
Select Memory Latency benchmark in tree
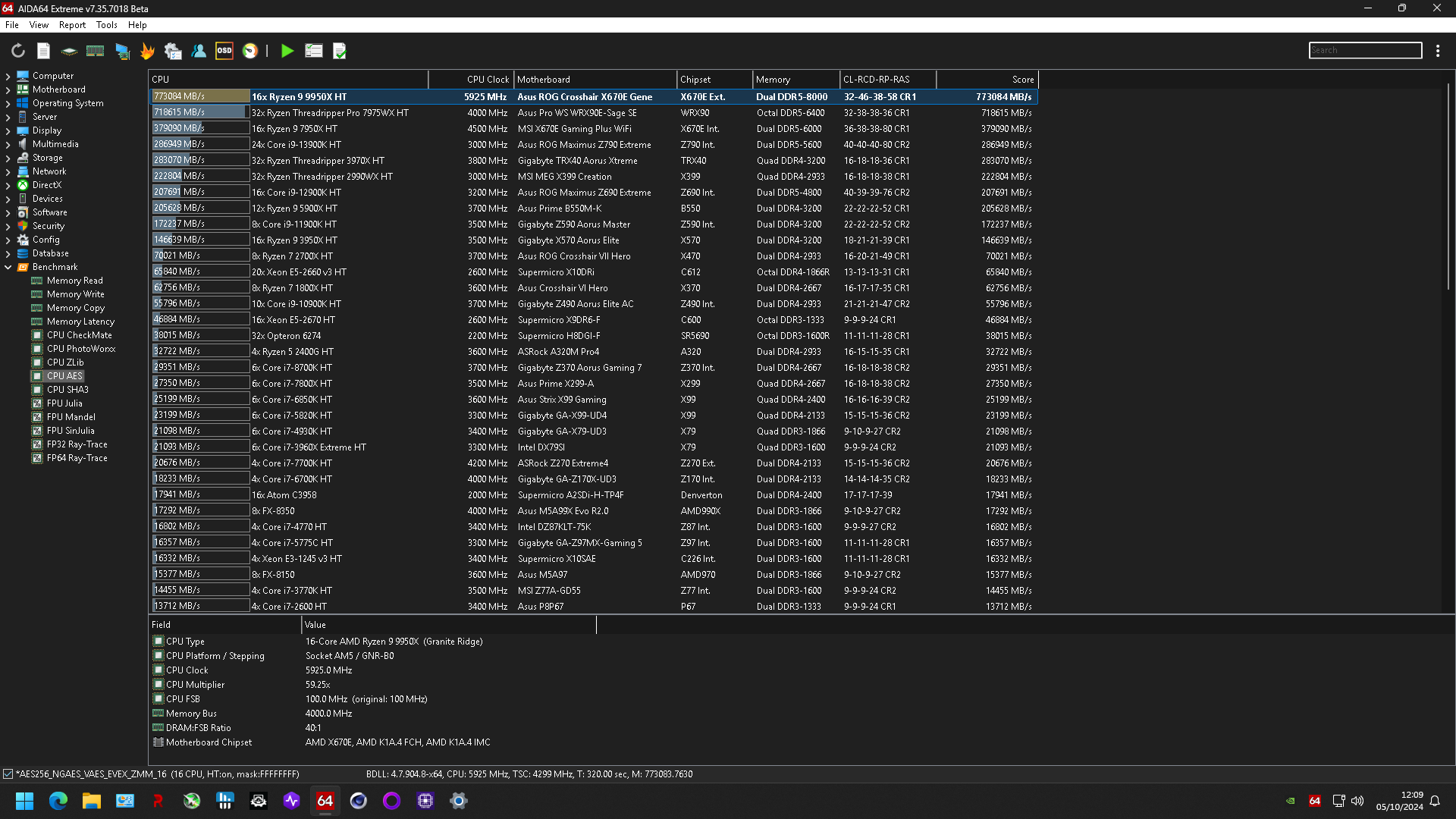click(80, 322)
